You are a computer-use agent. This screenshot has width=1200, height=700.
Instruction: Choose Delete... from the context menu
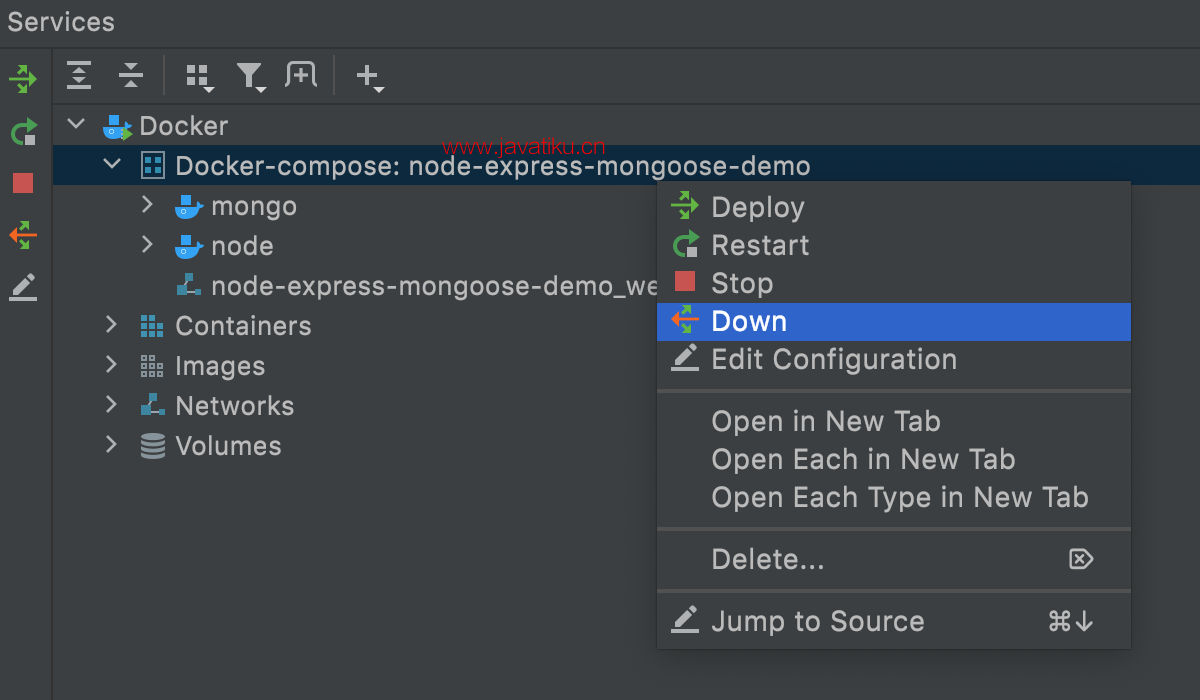point(893,559)
